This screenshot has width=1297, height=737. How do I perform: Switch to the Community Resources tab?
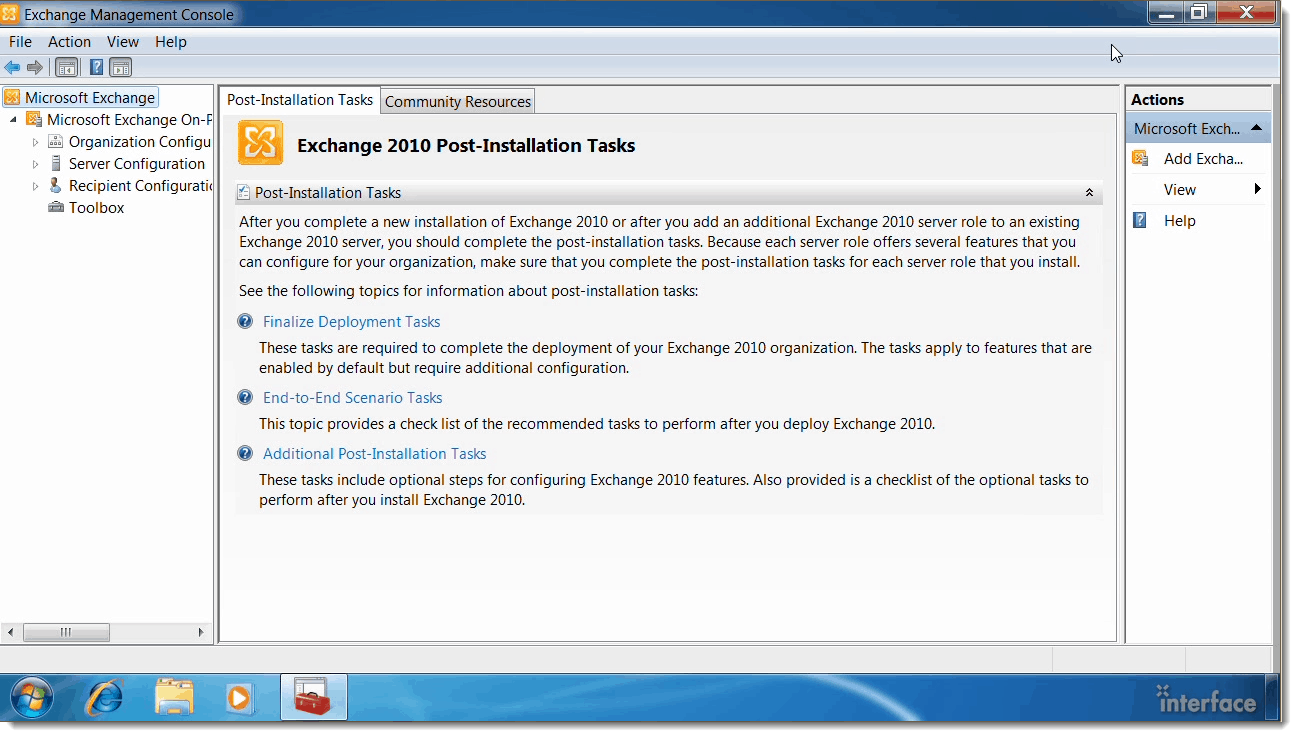457,101
